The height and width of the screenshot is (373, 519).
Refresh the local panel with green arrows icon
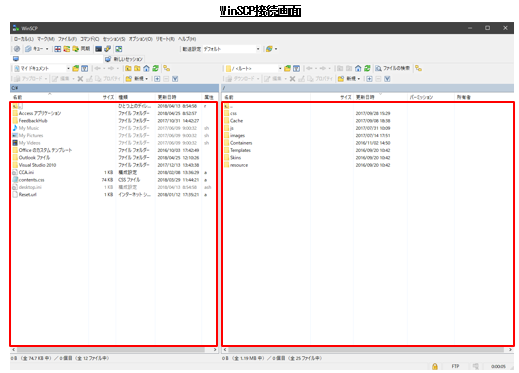click(x=155, y=68)
